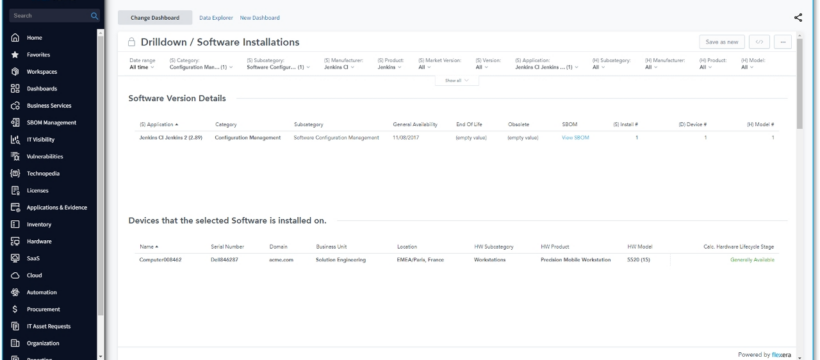
Task: Click the search magnifier icon
Action: (94, 16)
